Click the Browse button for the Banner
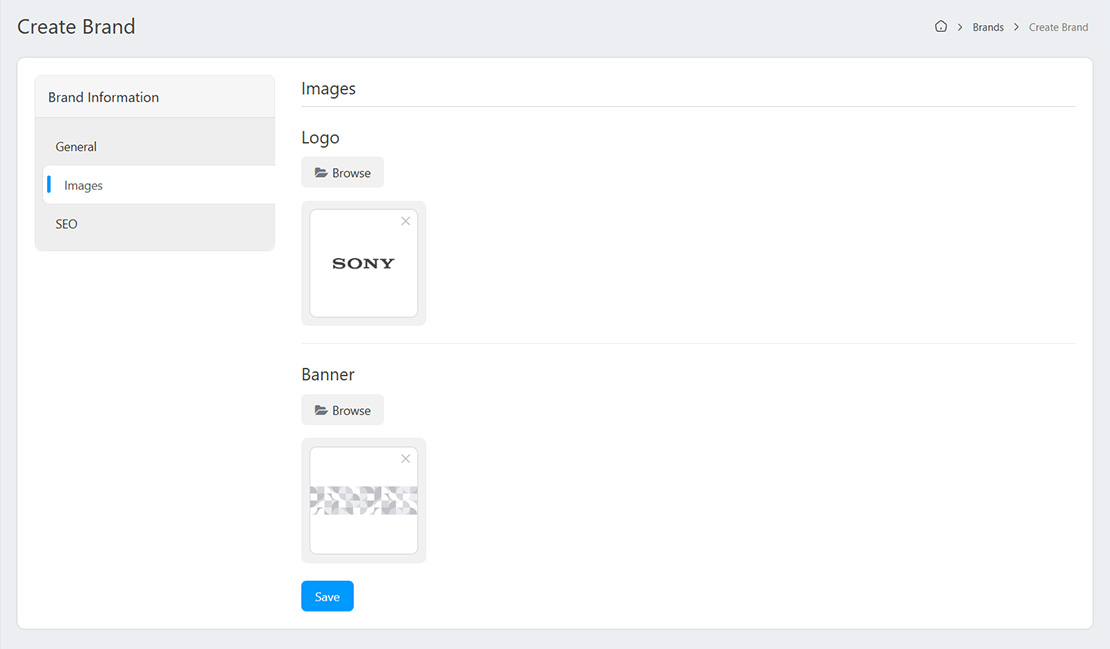The height and width of the screenshot is (649, 1110). pos(342,410)
